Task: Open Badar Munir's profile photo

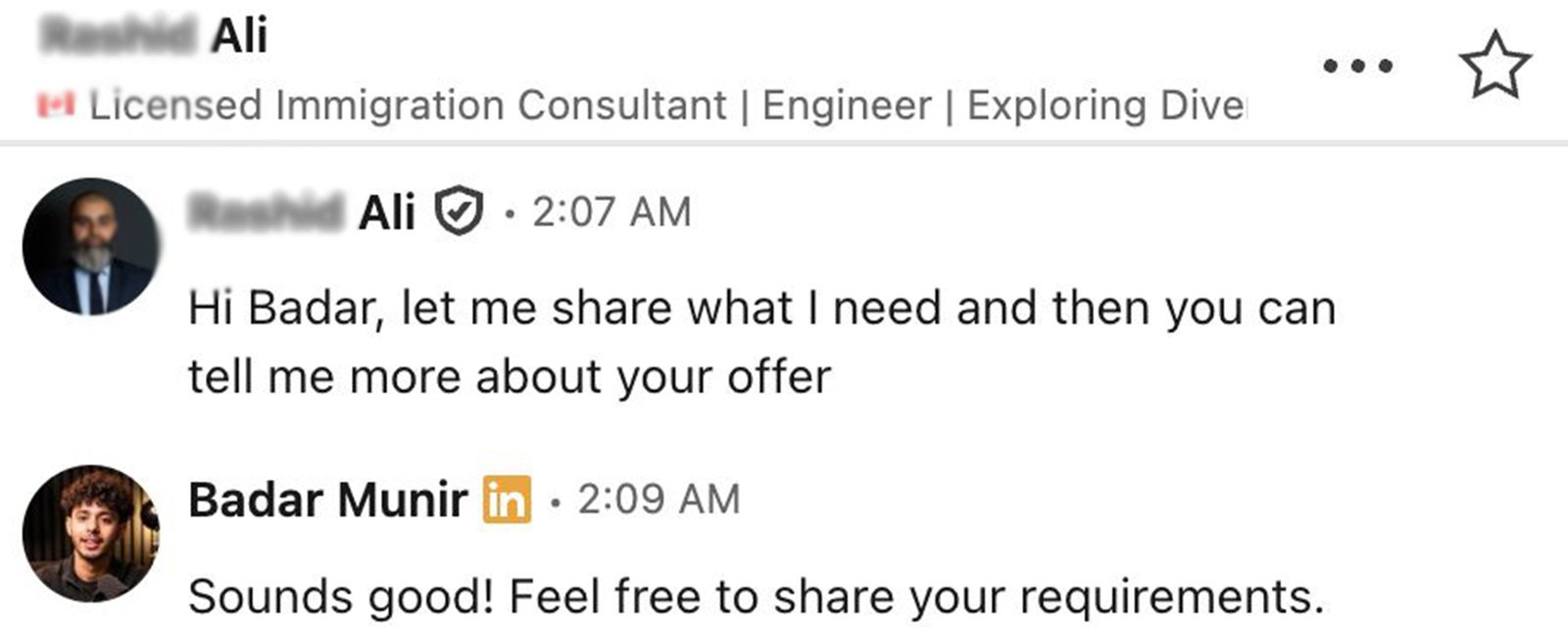Action: (90, 533)
